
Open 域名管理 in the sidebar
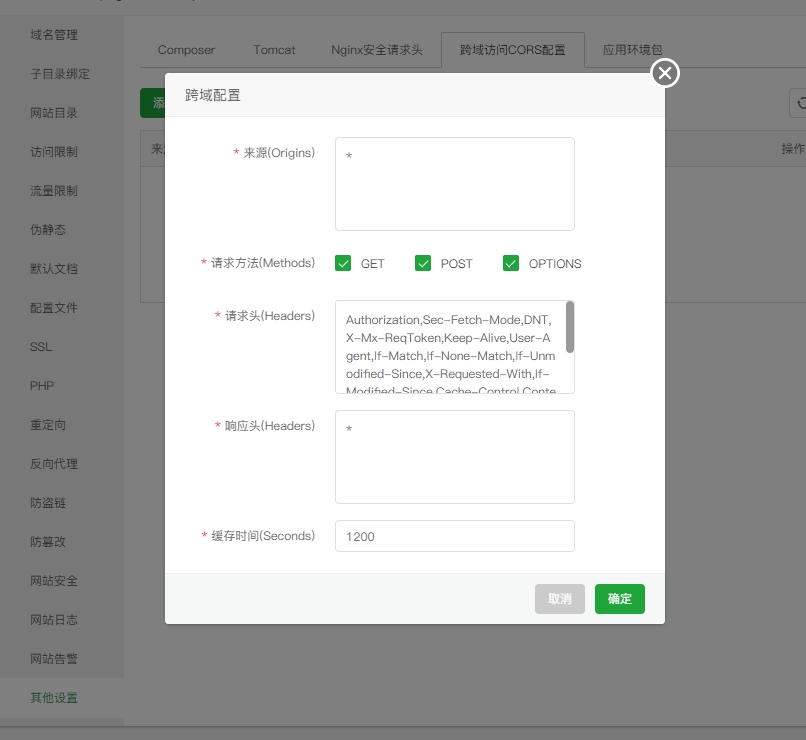pos(53,35)
